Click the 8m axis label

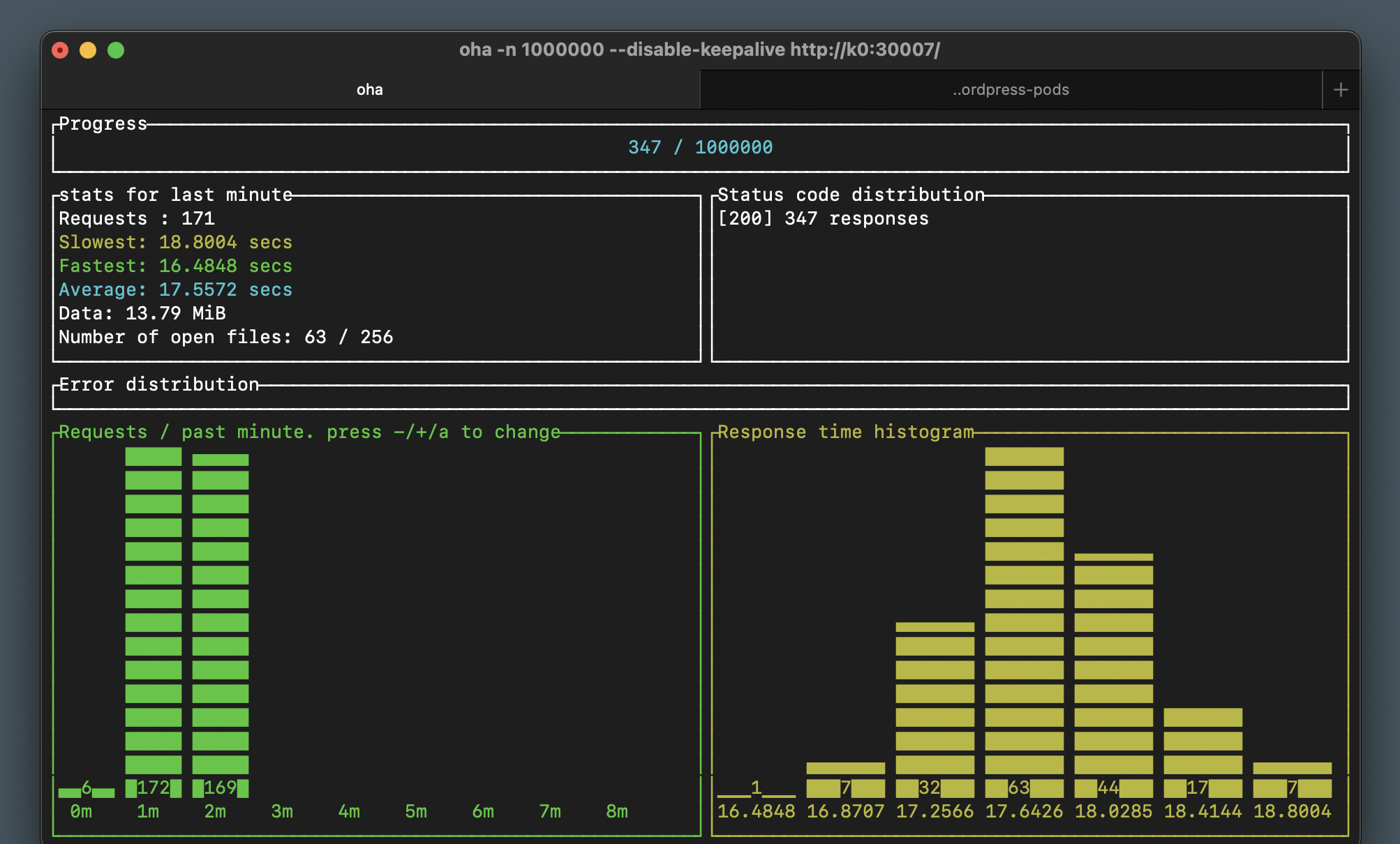coord(617,811)
